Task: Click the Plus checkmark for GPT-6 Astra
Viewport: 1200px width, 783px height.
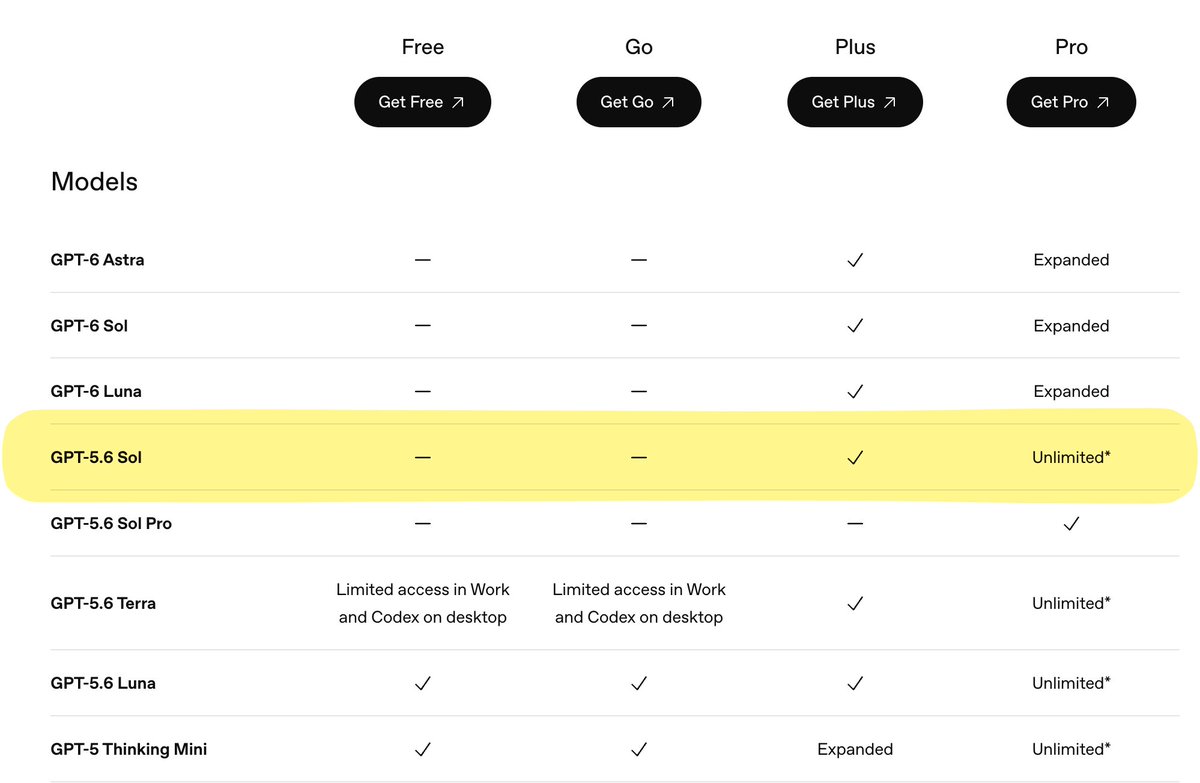Action: [x=855, y=260]
